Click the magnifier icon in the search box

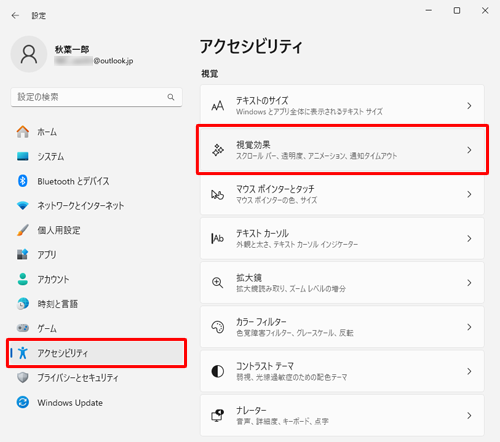[171, 97]
